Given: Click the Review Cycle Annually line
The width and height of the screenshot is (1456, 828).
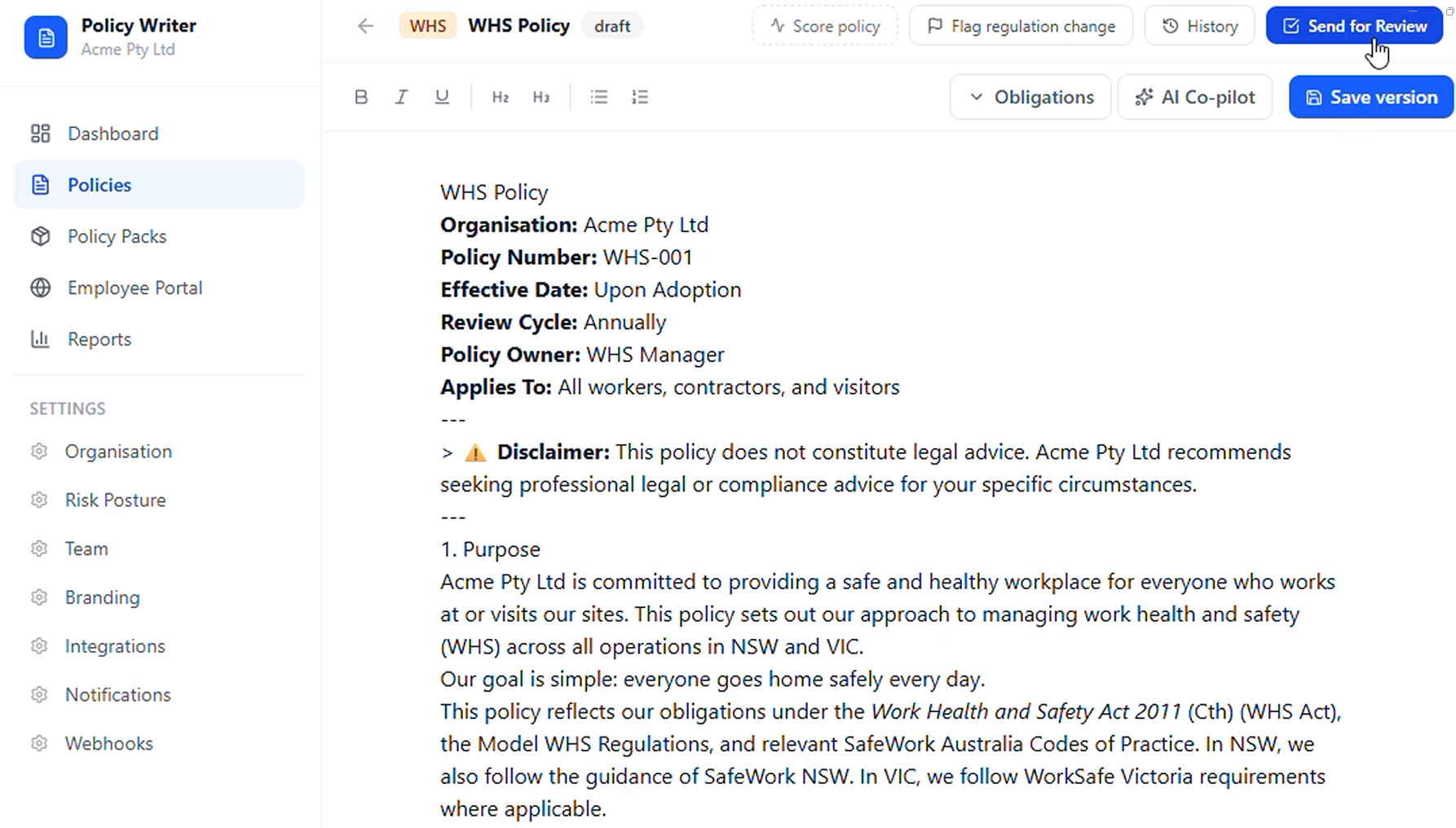Looking at the screenshot, I should click(554, 323).
